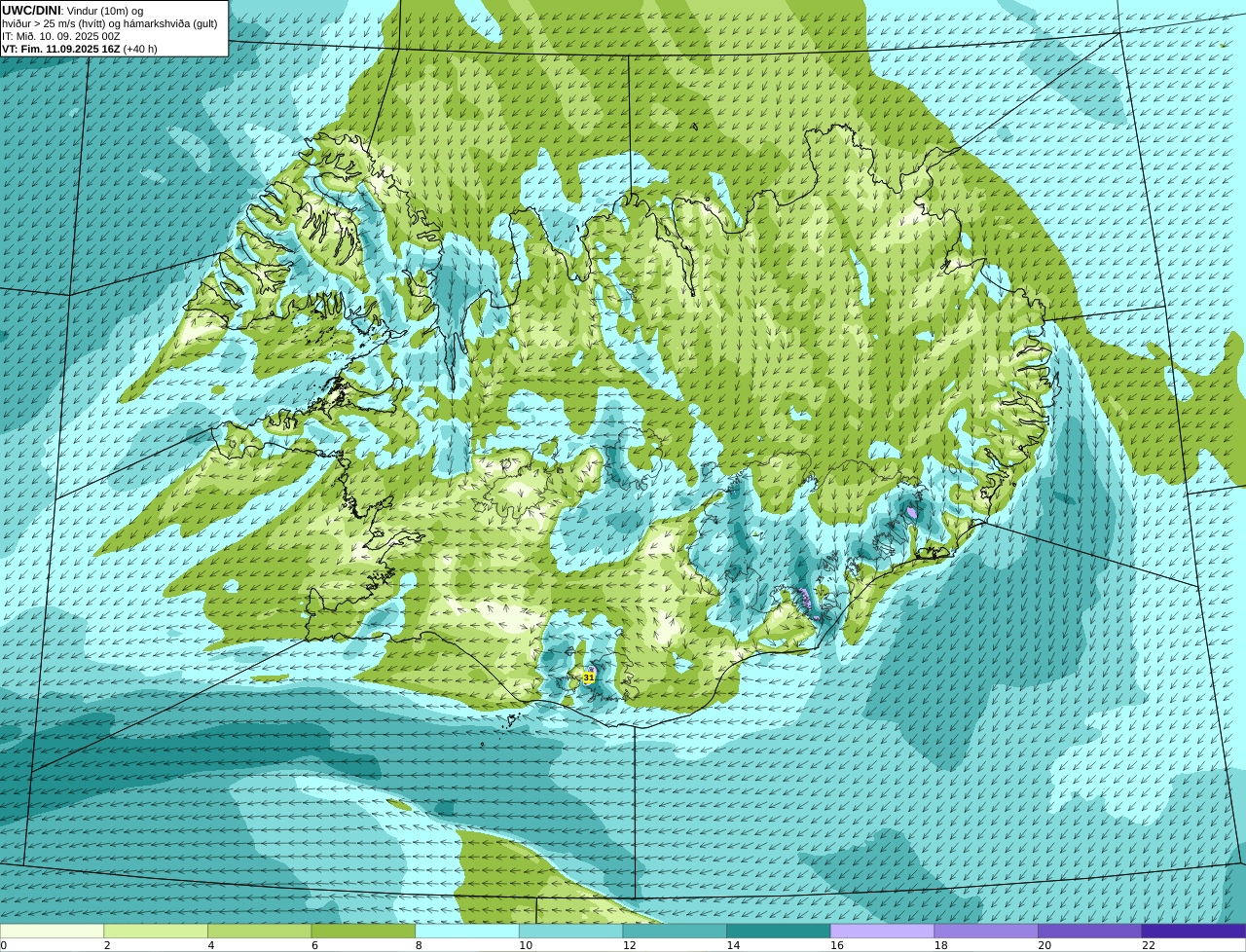This screenshot has width=1246, height=952.
Task: Click the legend scale label '14'
Action: coord(733,945)
